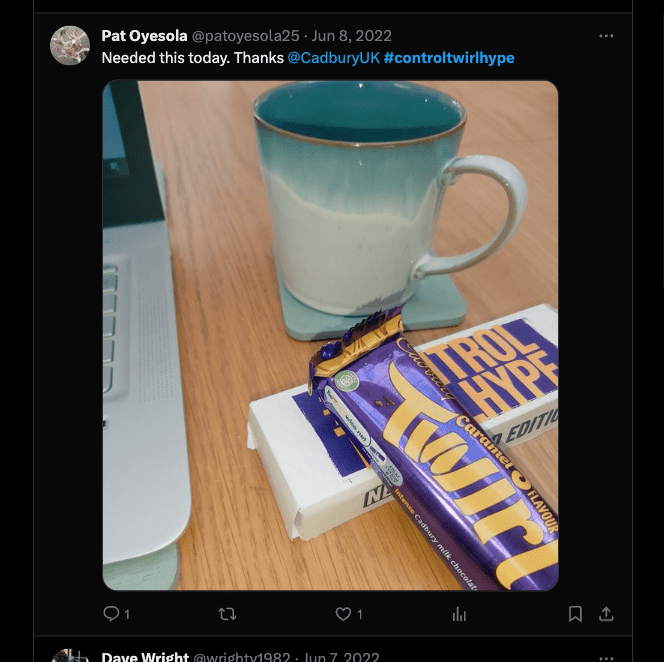Reply to Pat Oyesola's tweet
664x662 pixels.
point(112,613)
